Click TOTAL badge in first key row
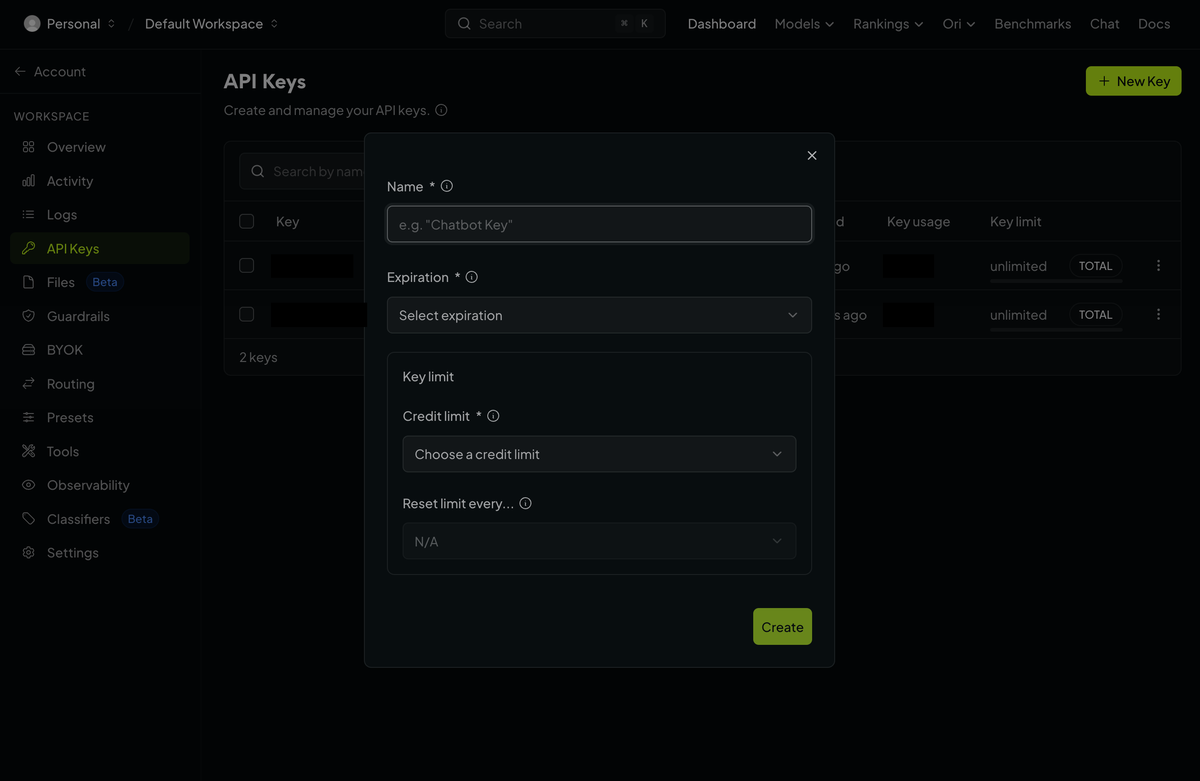1200x781 pixels. (1095, 266)
